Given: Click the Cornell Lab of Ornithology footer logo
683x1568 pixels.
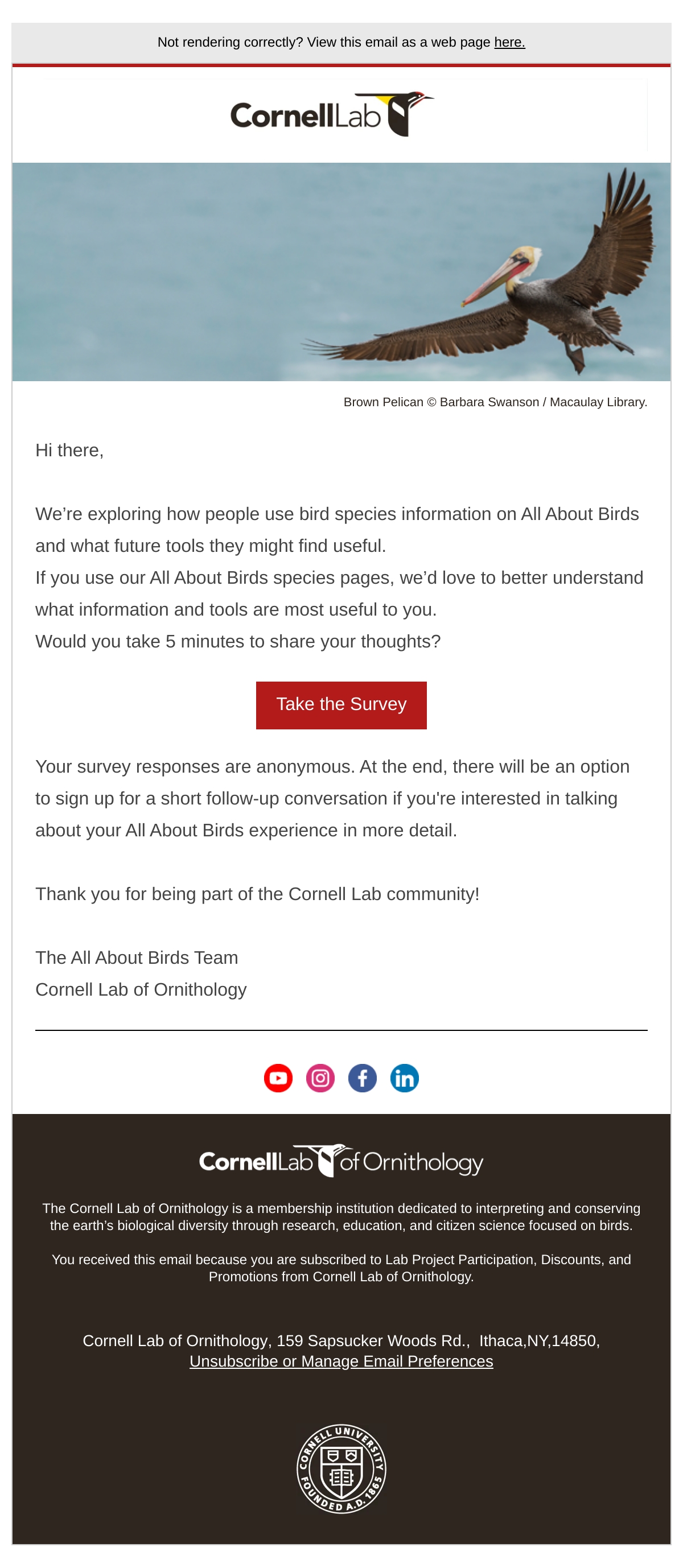Looking at the screenshot, I should (x=341, y=1161).
